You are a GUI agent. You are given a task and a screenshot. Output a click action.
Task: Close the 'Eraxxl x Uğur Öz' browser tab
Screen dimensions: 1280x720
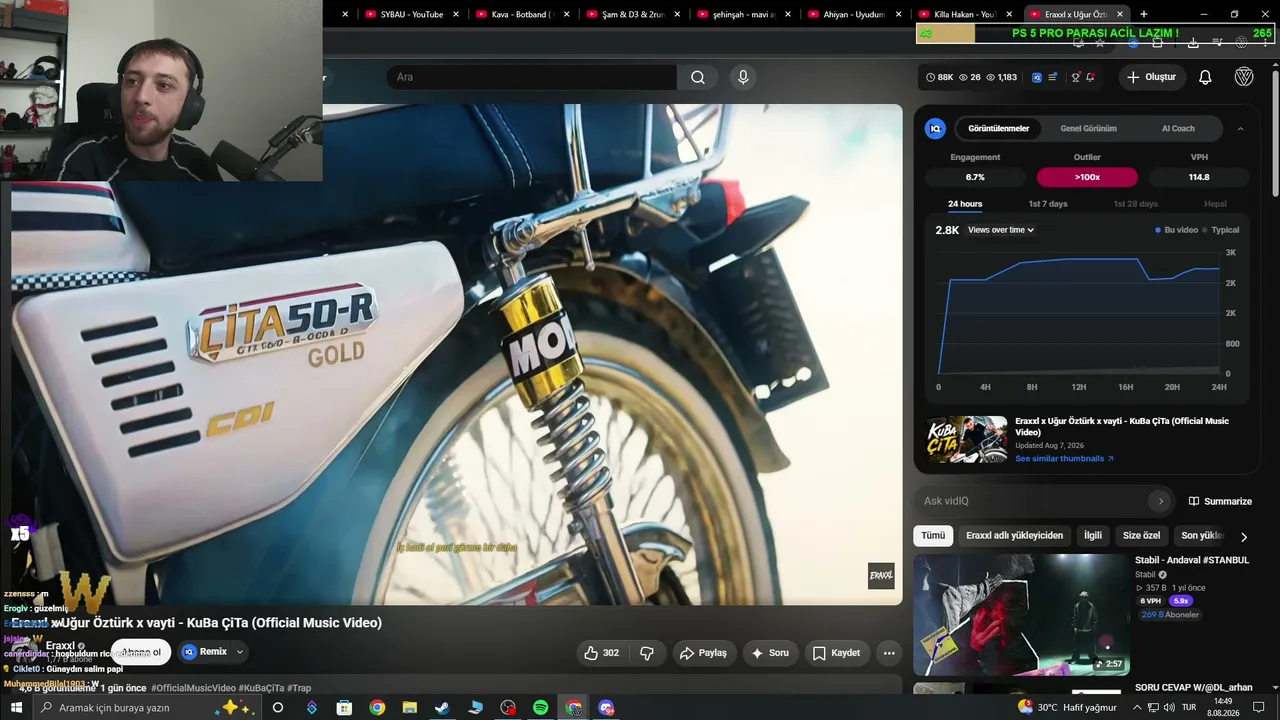(1120, 14)
